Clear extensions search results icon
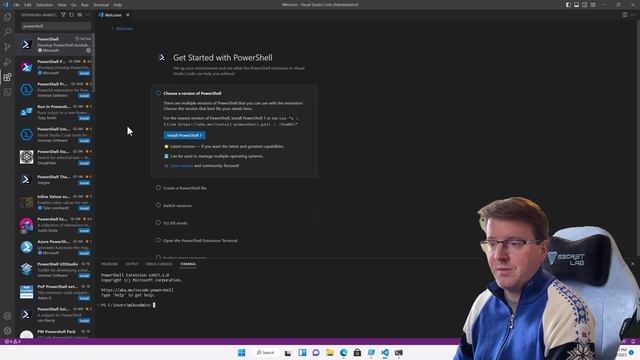The image size is (640, 360). pos(80,15)
